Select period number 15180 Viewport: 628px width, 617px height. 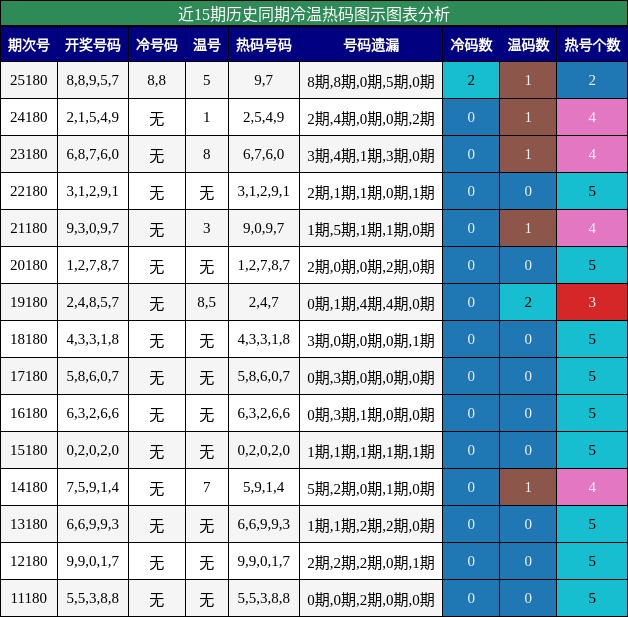click(x=29, y=450)
